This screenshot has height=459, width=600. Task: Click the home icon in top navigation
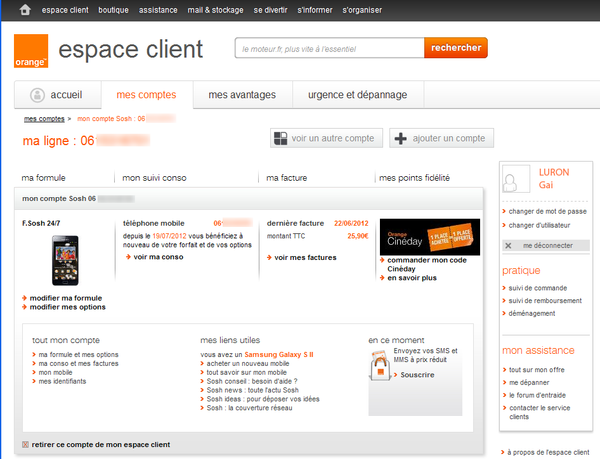25,10
